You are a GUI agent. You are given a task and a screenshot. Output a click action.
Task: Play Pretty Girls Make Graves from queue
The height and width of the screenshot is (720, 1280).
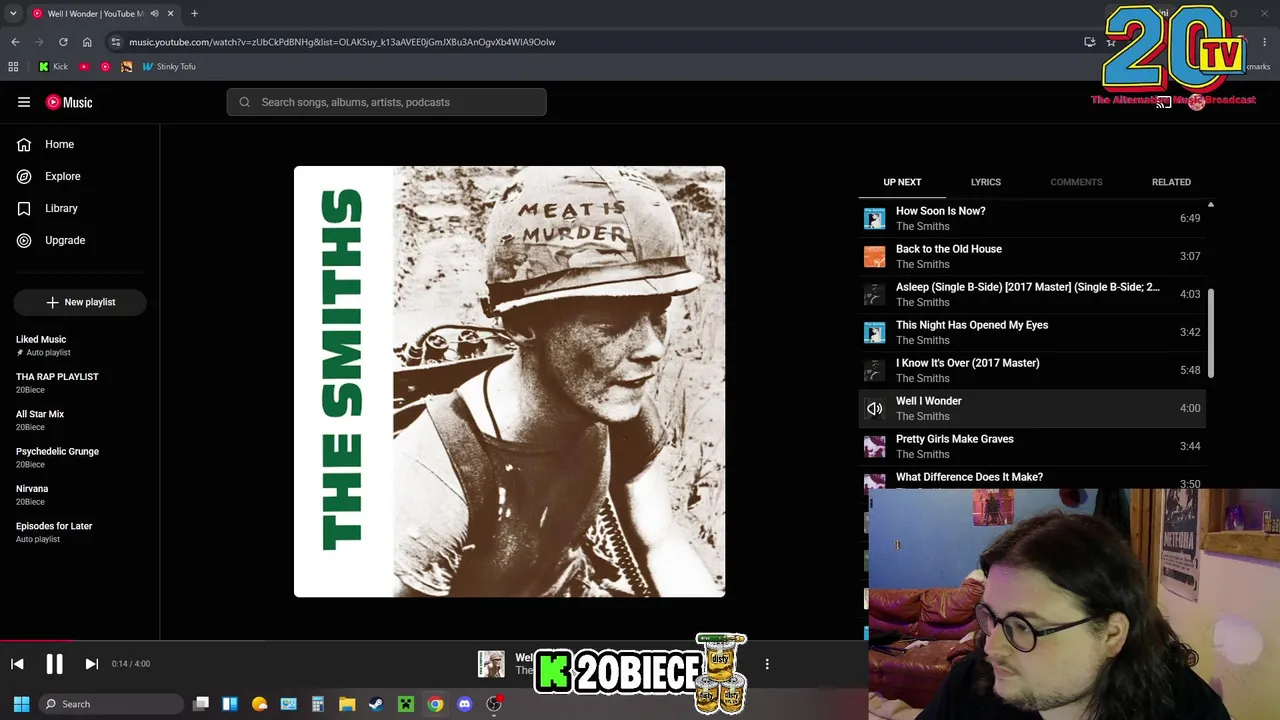[x=1032, y=446]
